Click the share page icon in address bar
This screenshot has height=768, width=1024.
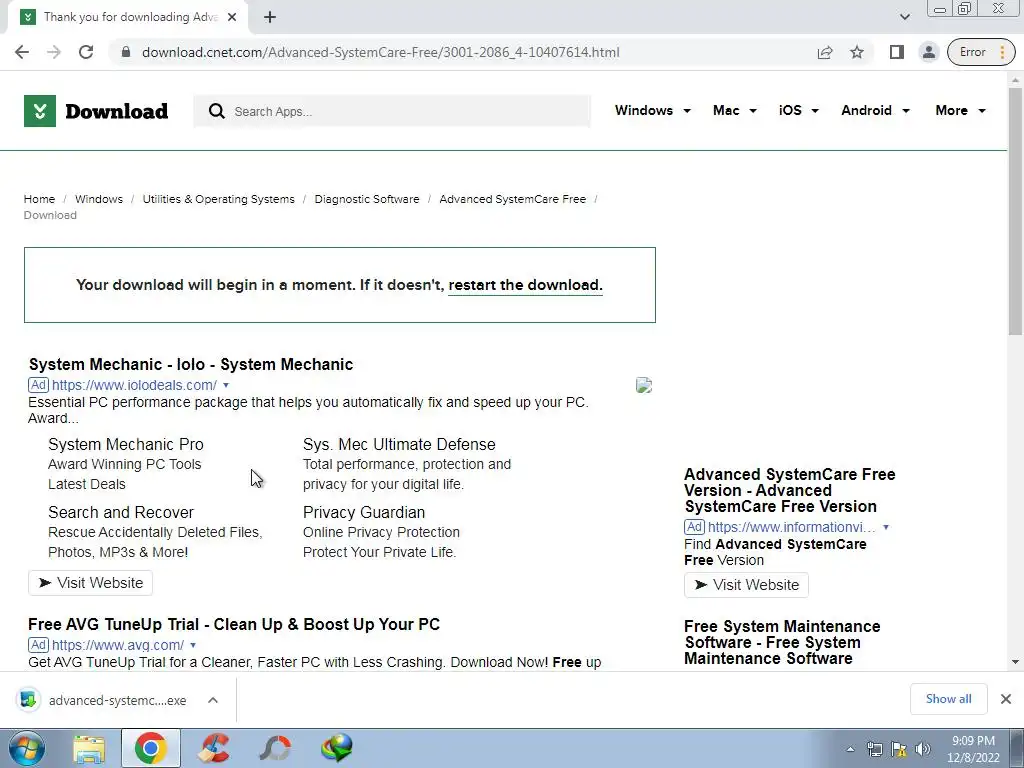(825, 52)
